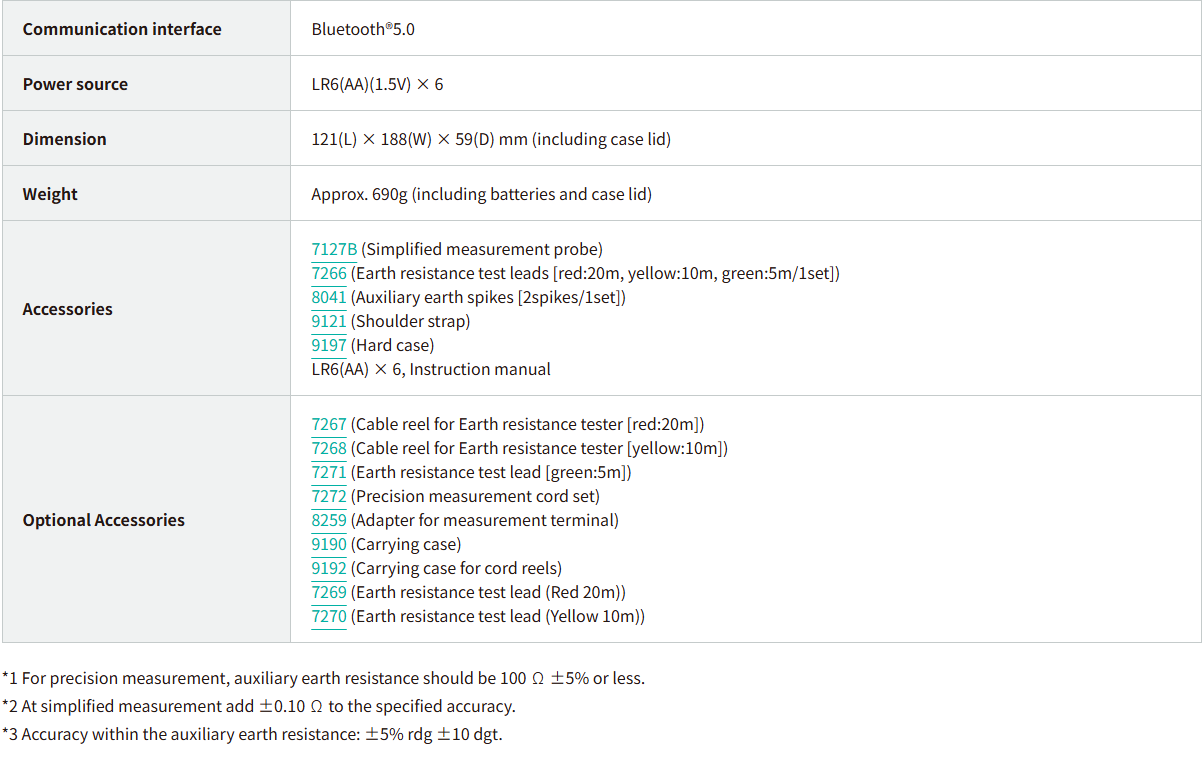Click the 7267 red cable reel link
Image resolution: width=1203 pixels, height=765 pixels.
tap(329, 425)
